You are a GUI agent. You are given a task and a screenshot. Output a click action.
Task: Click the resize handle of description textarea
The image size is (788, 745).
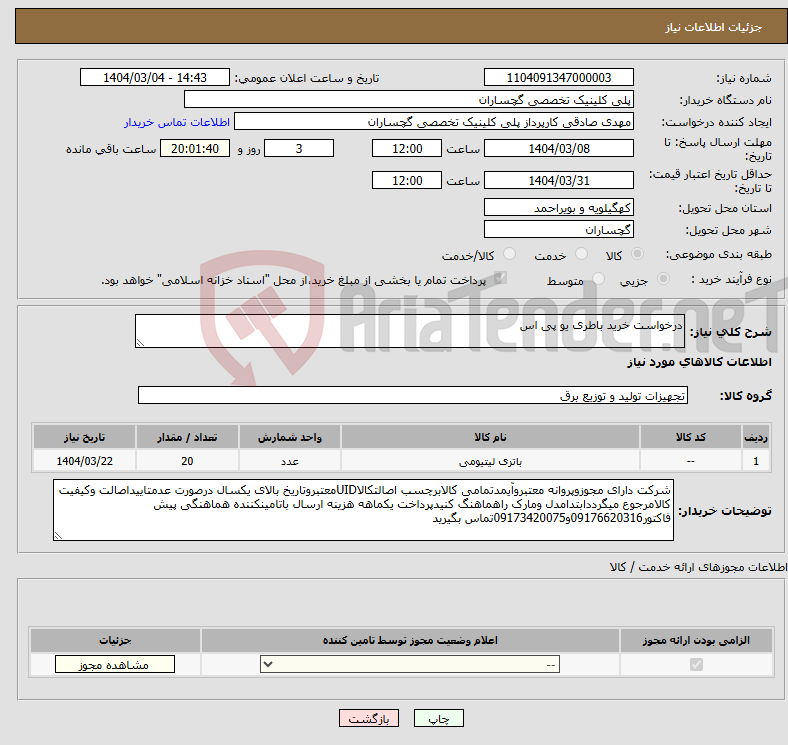140,343
